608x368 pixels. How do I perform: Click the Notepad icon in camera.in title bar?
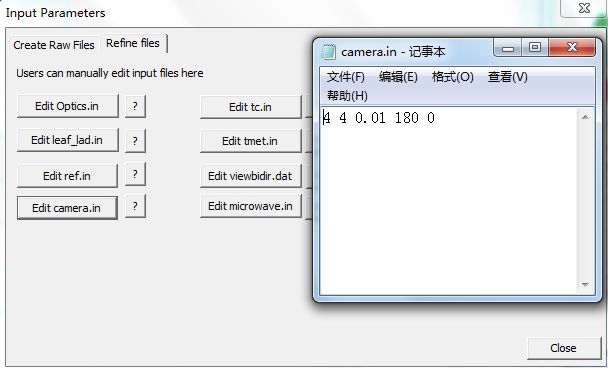[x=328, y=52]
